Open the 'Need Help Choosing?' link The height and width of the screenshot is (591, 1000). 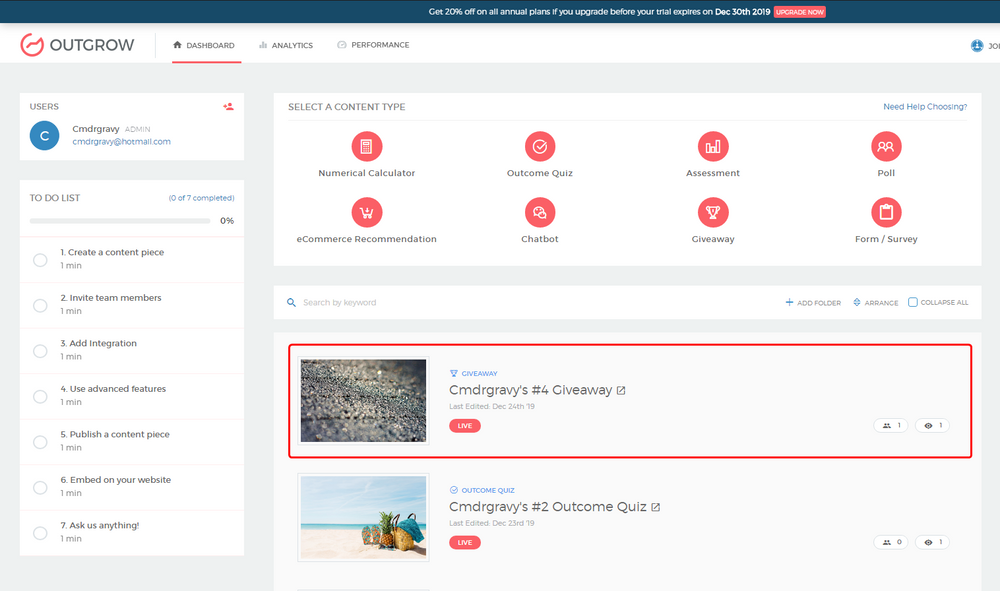click(925, 106)
